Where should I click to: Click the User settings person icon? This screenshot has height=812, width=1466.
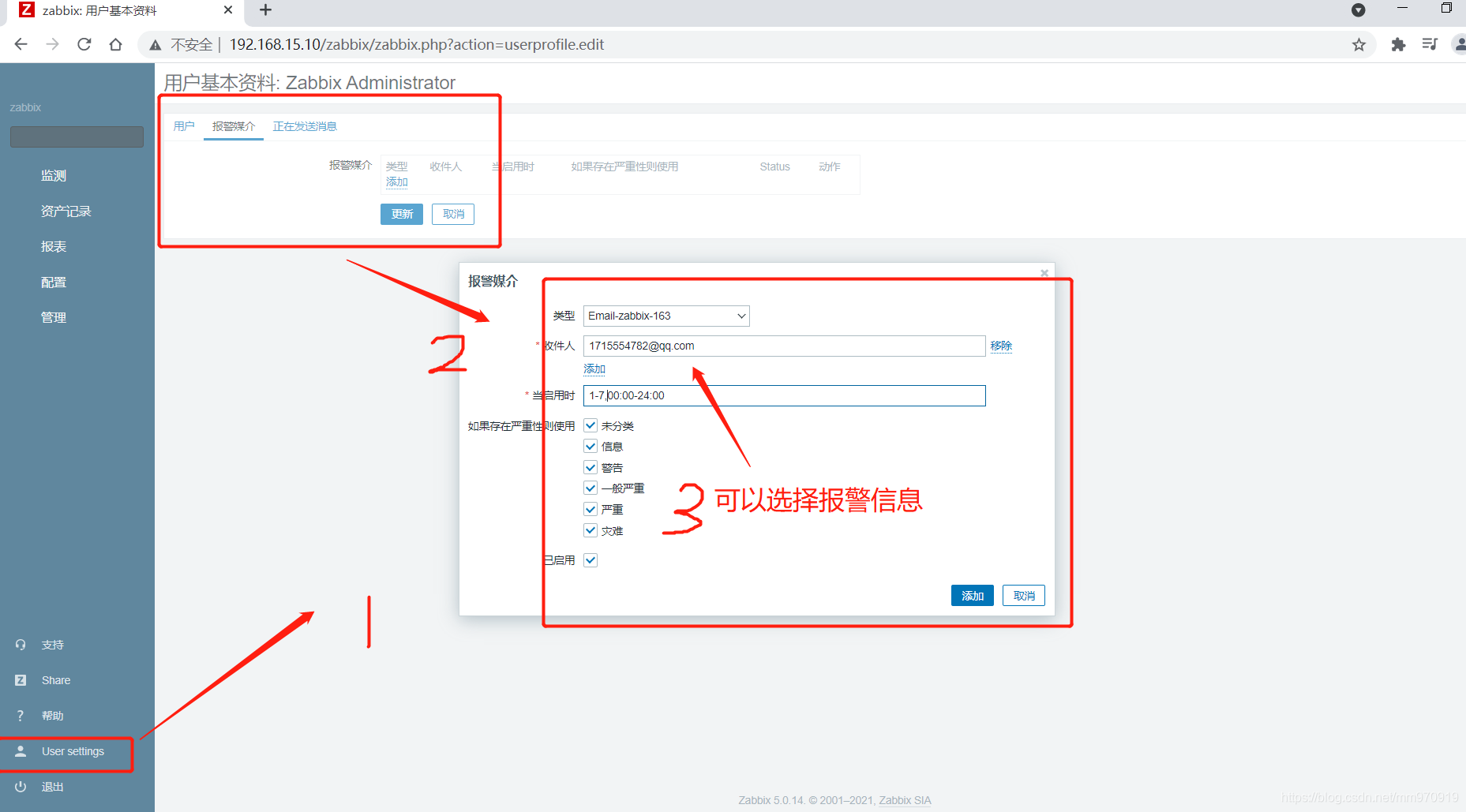(x=21, y=751)
